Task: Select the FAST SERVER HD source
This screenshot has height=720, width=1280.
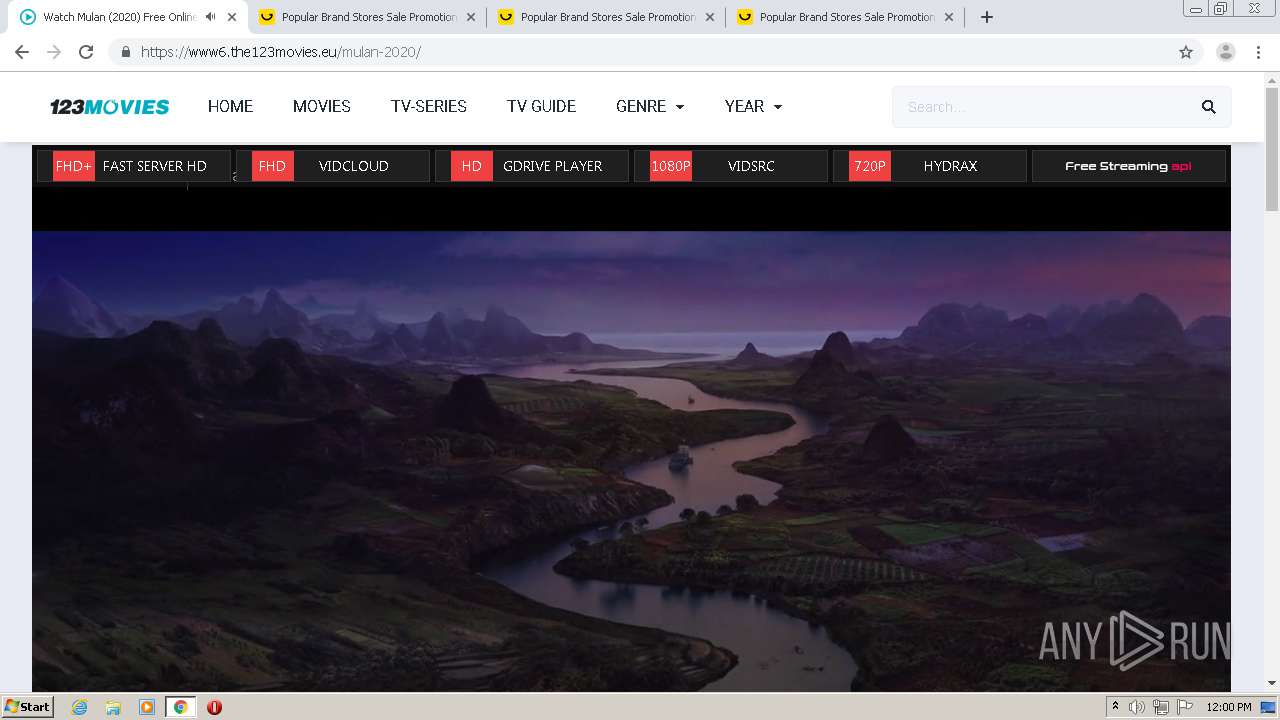Action: [x=133, y=166]
